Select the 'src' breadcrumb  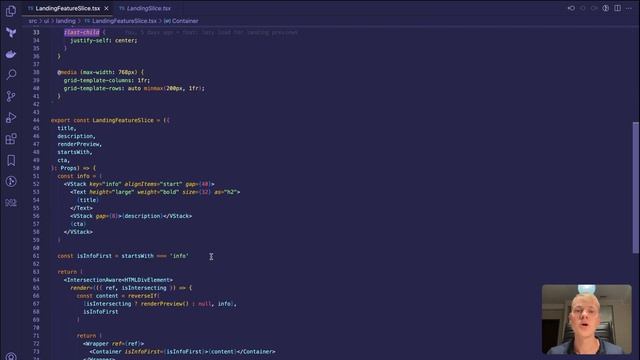click(x=33, y=21)
